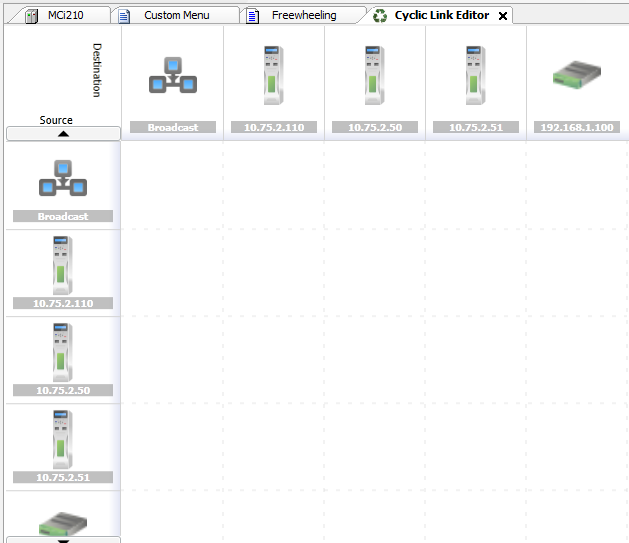This screenshot has height=543, width=629.
Task: Click the Broadcast label in destination header
Action: [173, 127]
